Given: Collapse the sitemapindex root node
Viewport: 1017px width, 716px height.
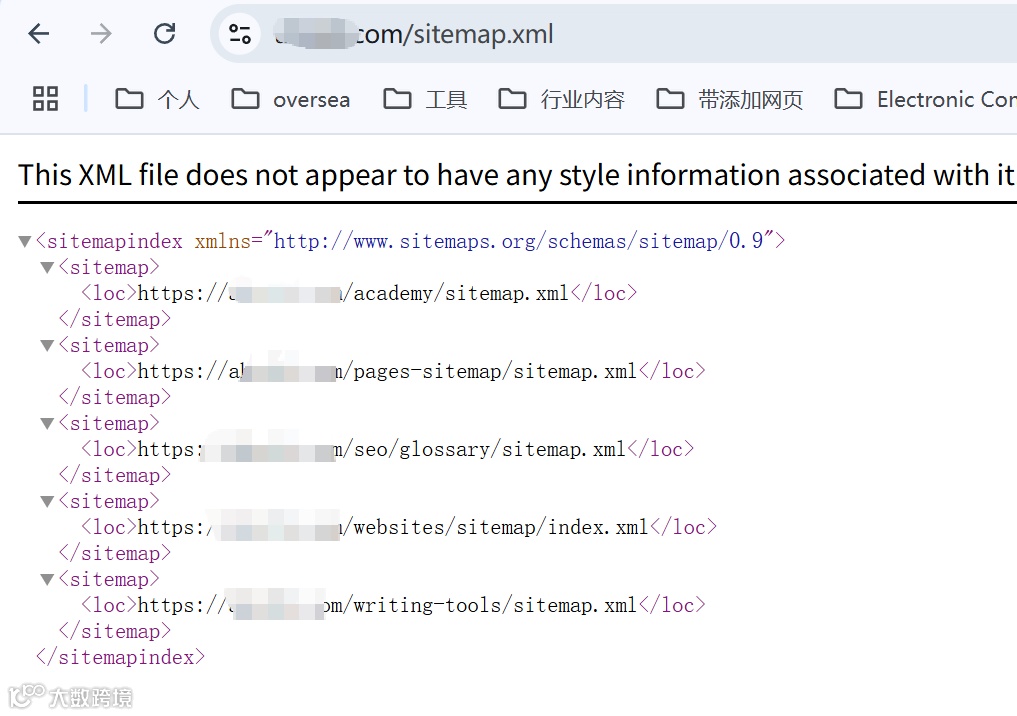Looking at the screenshot, I should [x=25, y=242].
